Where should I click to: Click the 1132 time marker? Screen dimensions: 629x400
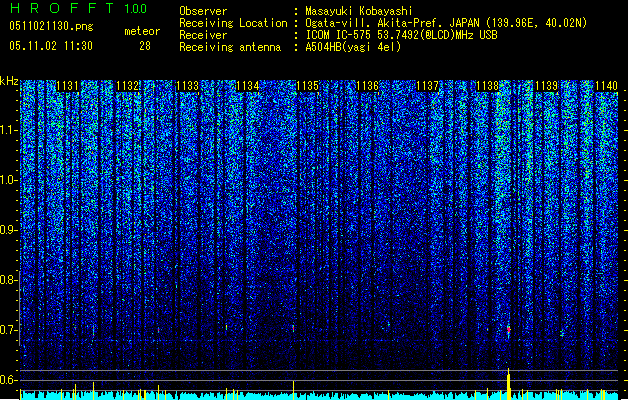click(127, 86)
